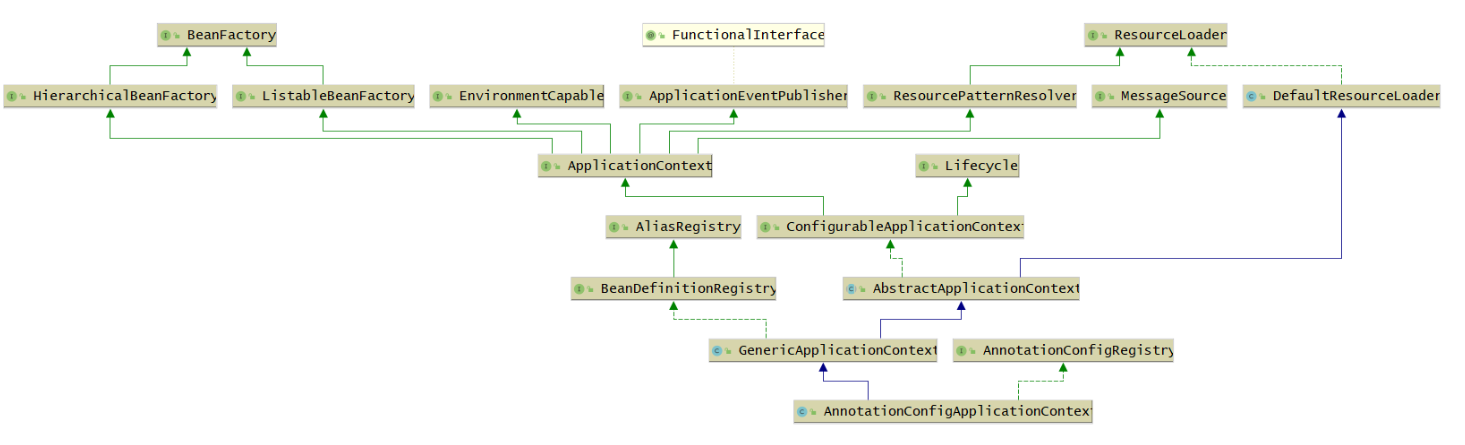Click the class icon on DefaultResourceLoader

click(x=1254, y=96)
